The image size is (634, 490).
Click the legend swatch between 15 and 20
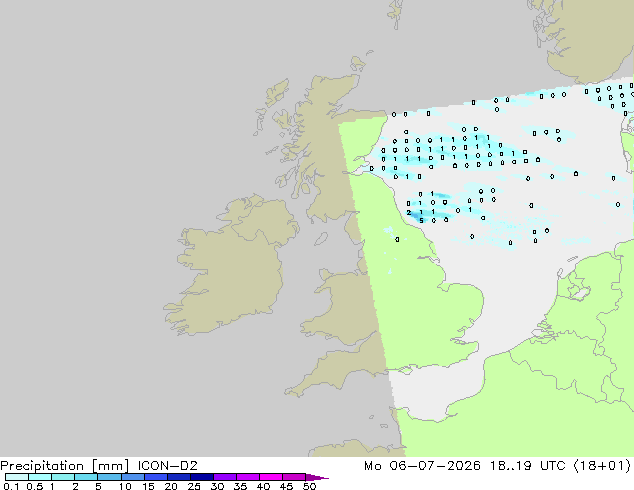[x=155, y=477]
